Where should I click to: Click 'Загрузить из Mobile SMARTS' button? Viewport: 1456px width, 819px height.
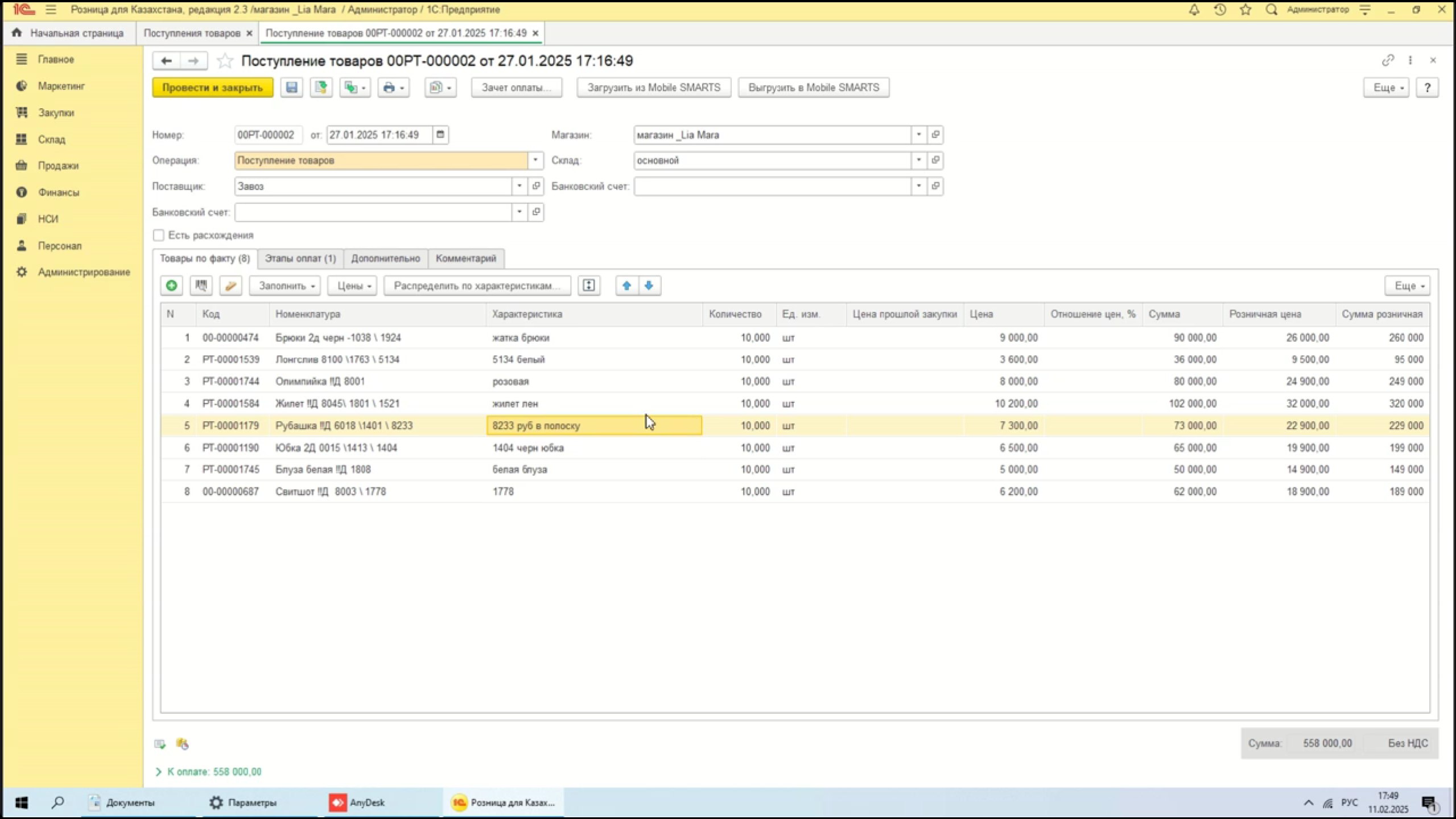coord(653,88)
